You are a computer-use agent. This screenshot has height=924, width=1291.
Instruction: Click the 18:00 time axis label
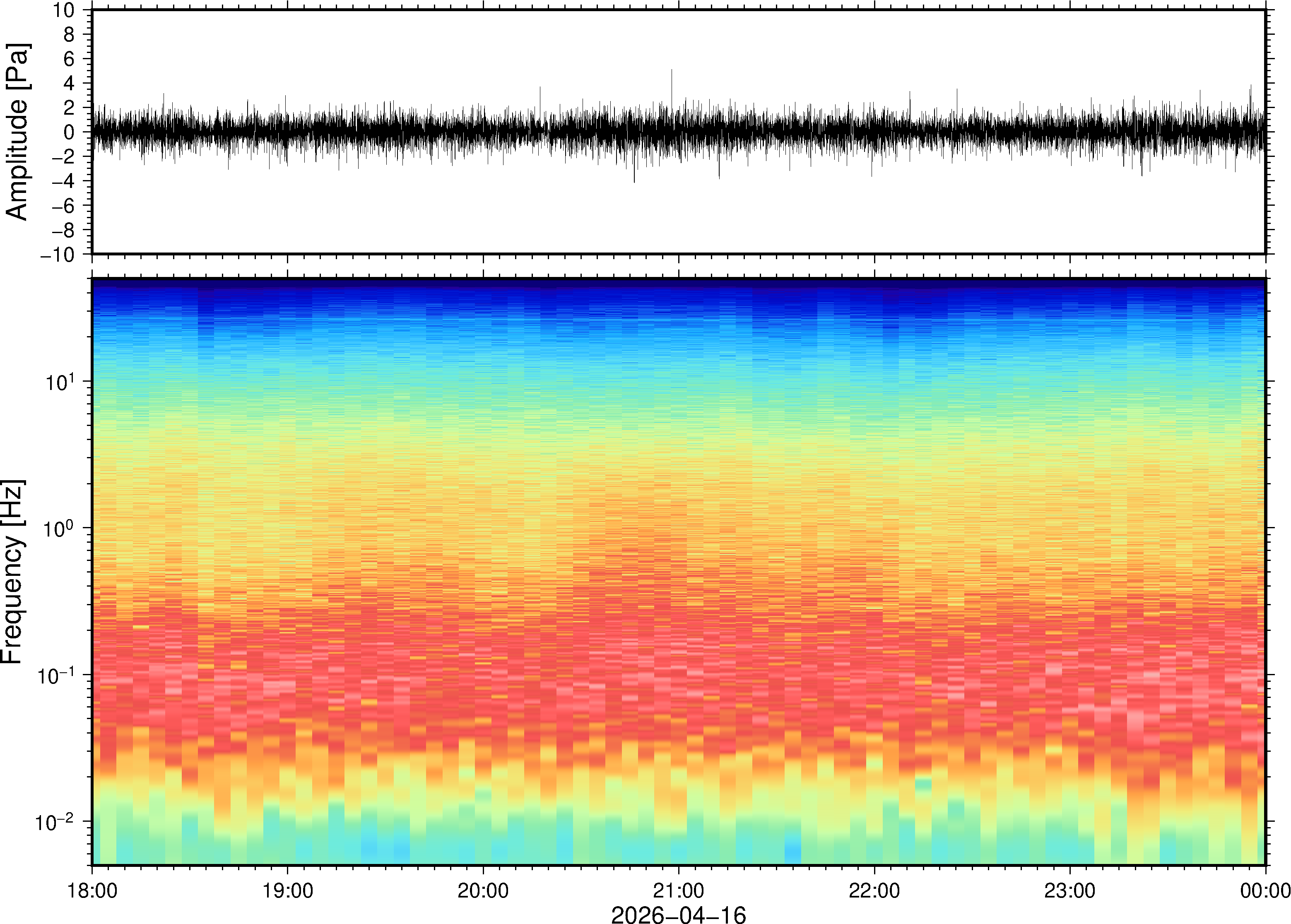(x=92, y=890)
